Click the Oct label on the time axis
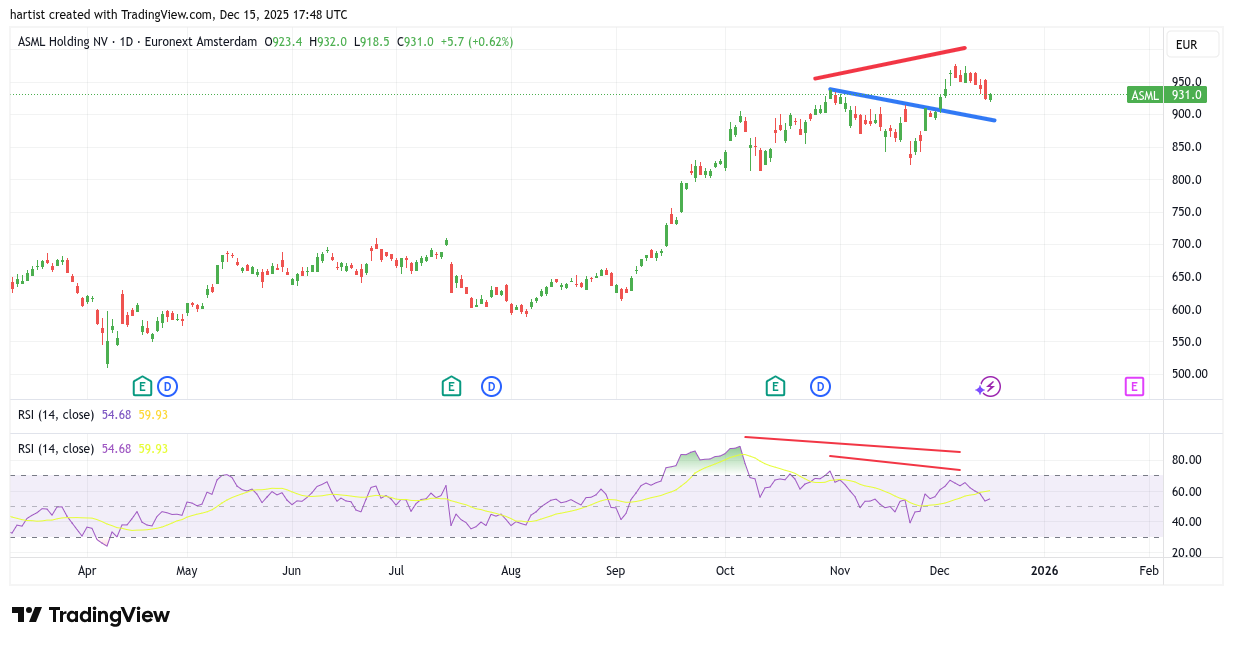The width and height of the screenshot is (1233, 645). pyautogui.click(x=725, y=571)
